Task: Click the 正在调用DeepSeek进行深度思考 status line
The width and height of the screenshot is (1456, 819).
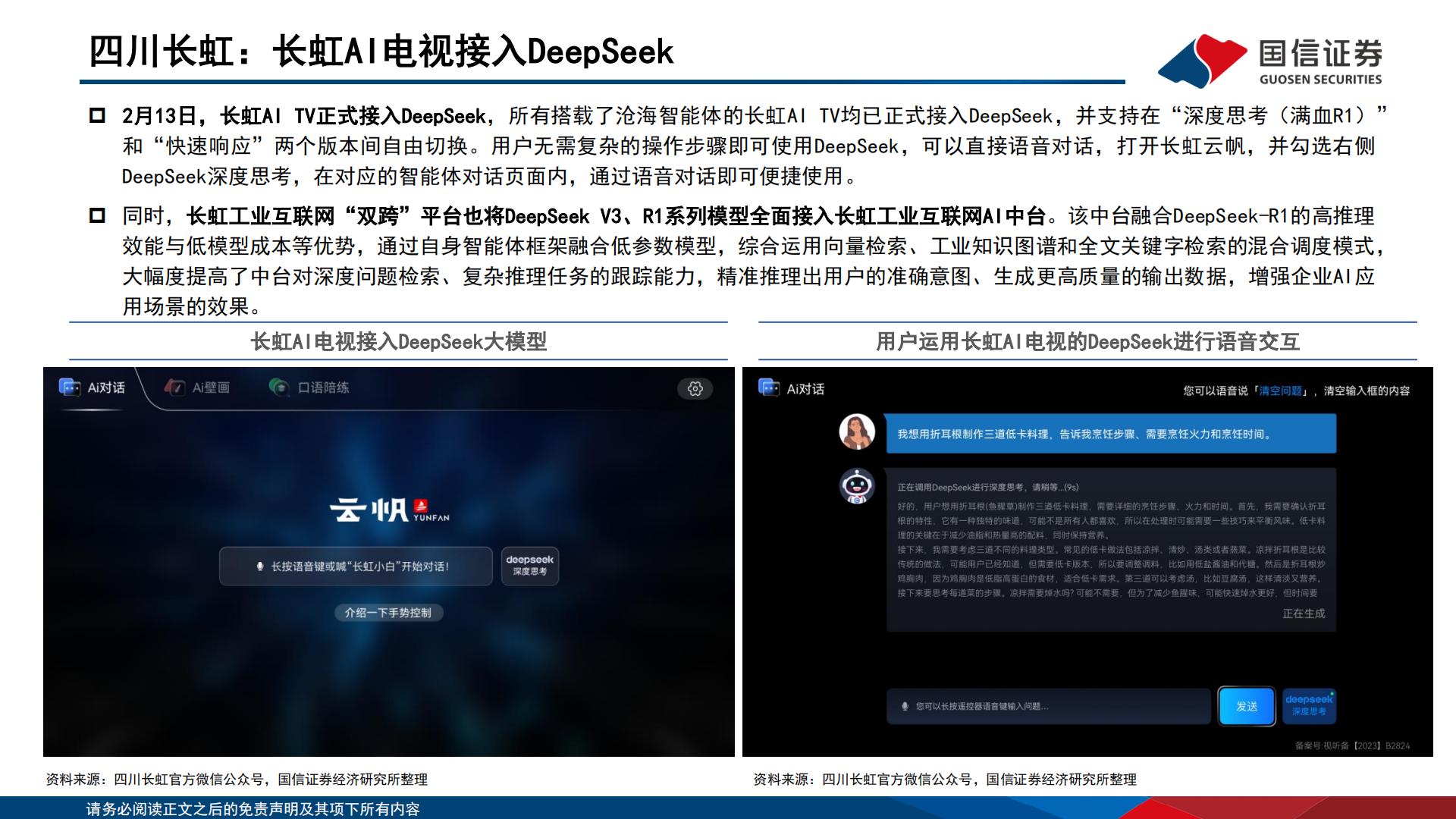Action: 987,488
